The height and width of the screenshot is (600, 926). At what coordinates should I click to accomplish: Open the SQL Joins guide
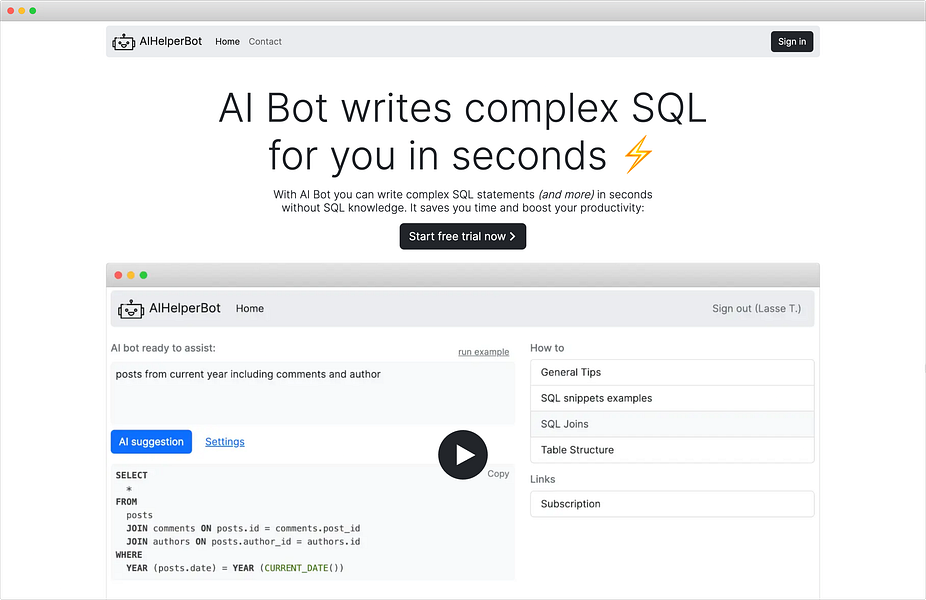(x=671, y=424)
